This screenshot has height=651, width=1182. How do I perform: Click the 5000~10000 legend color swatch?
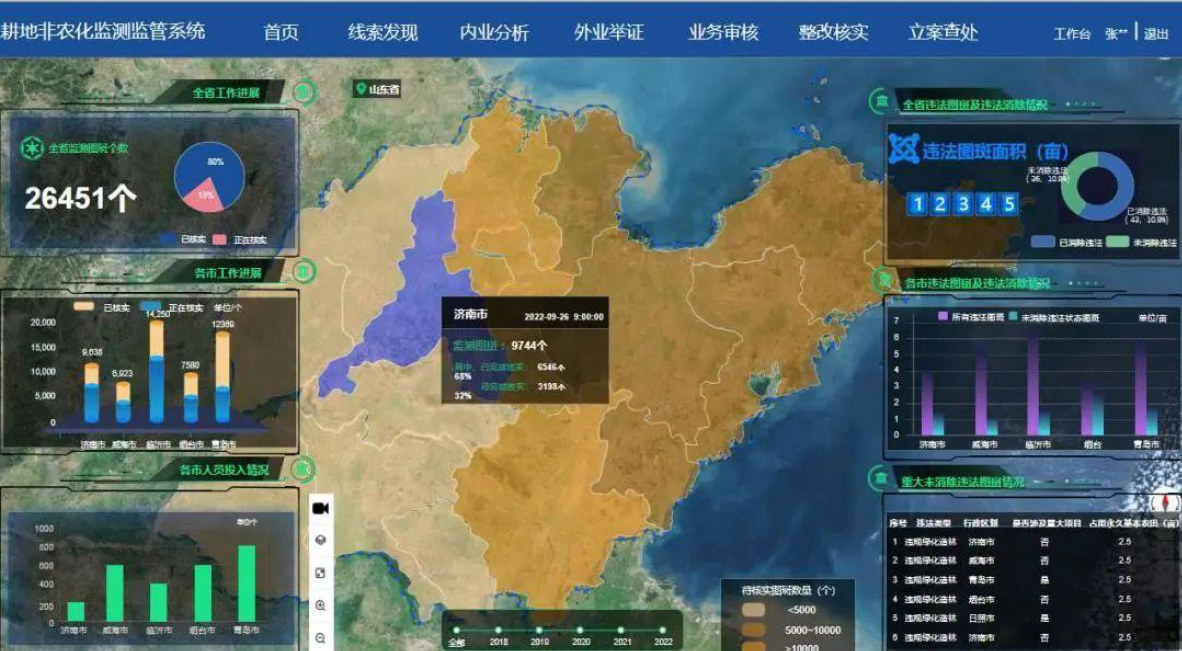tap(753, 630)
